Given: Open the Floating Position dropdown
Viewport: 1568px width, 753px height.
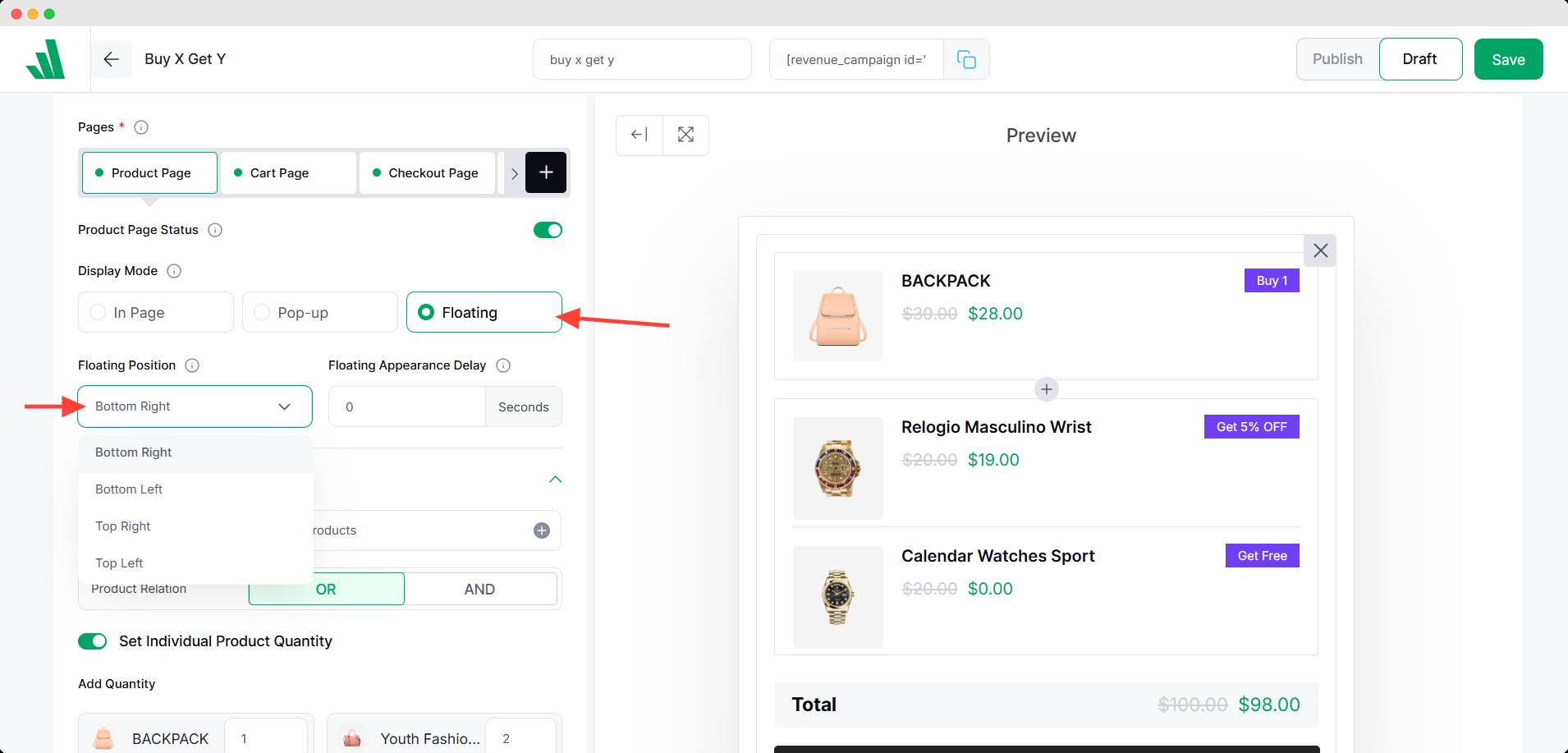Looking at the screenshot, I should 195,406.
